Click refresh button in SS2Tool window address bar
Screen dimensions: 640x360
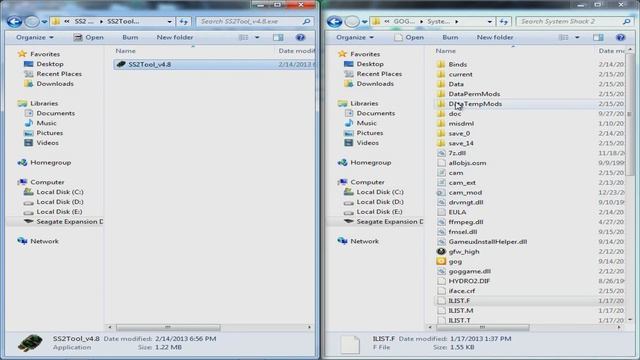click(x=184, y=21)
